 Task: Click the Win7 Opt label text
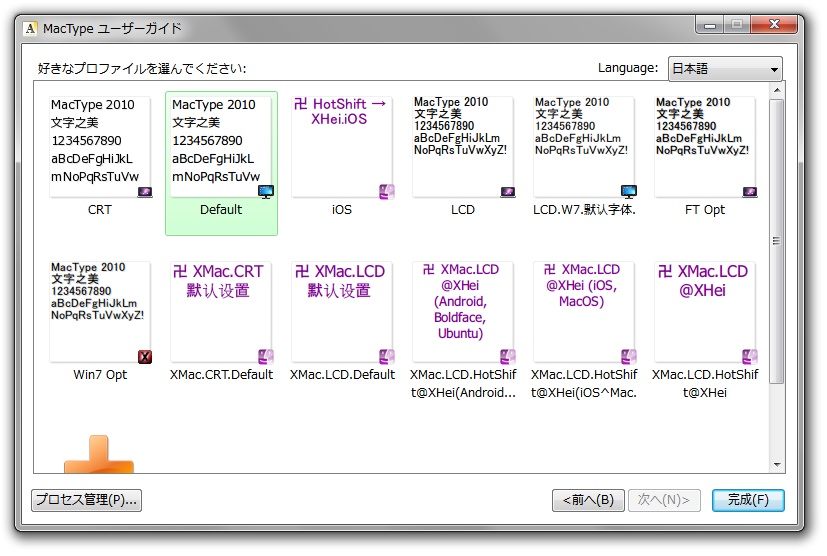(x=100, y=375)
